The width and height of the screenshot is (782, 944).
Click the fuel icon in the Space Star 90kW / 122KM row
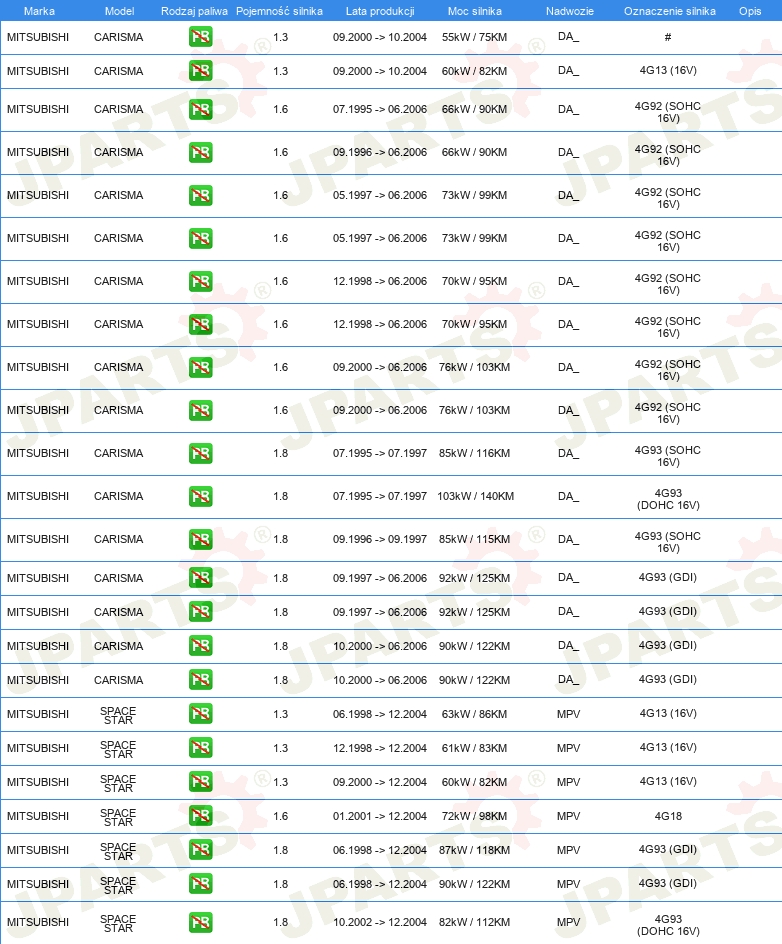point(200,884)
